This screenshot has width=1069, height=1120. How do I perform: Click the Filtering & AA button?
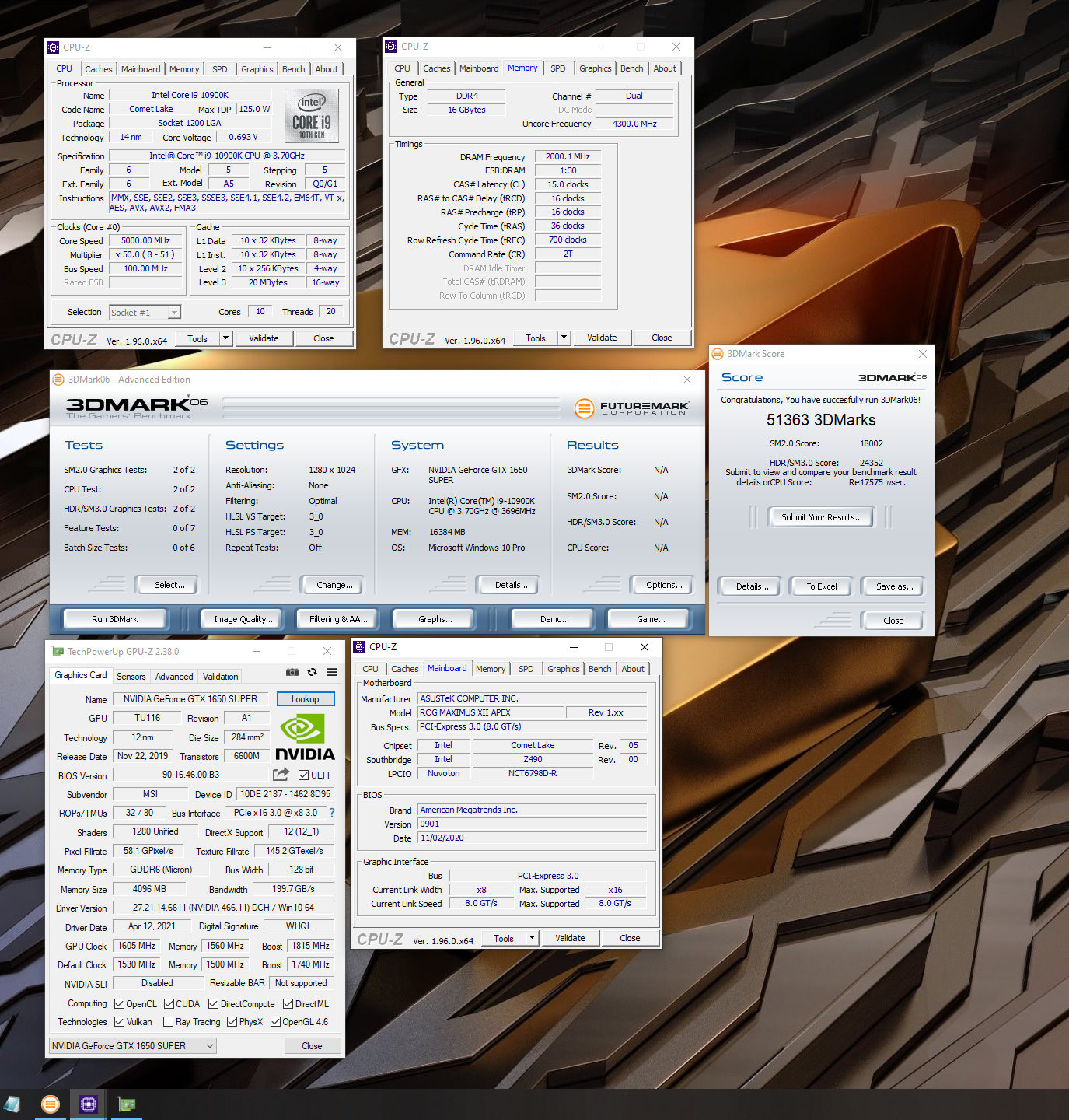[337, 619]
